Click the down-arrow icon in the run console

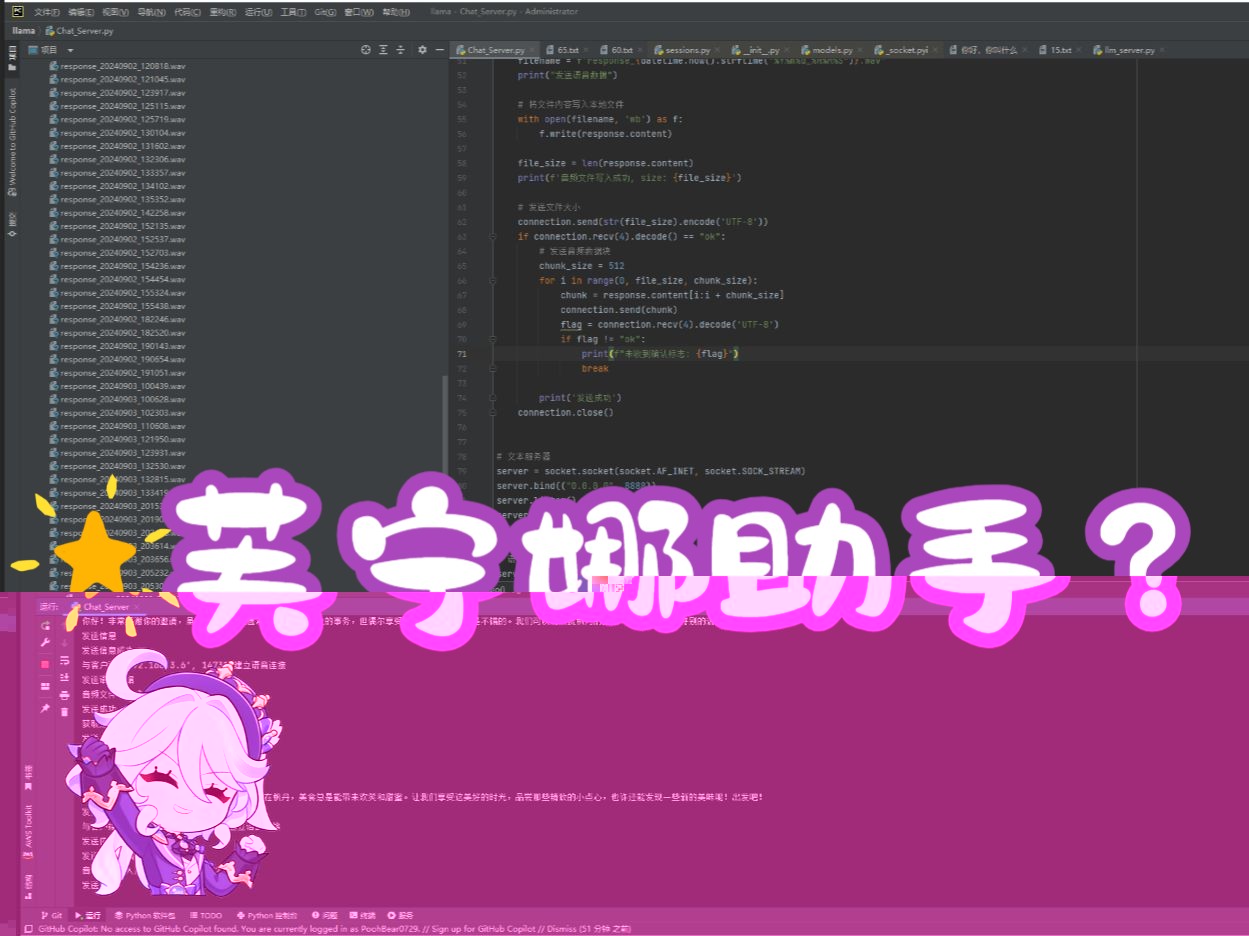pyautogui.click(x=65, y=642)
